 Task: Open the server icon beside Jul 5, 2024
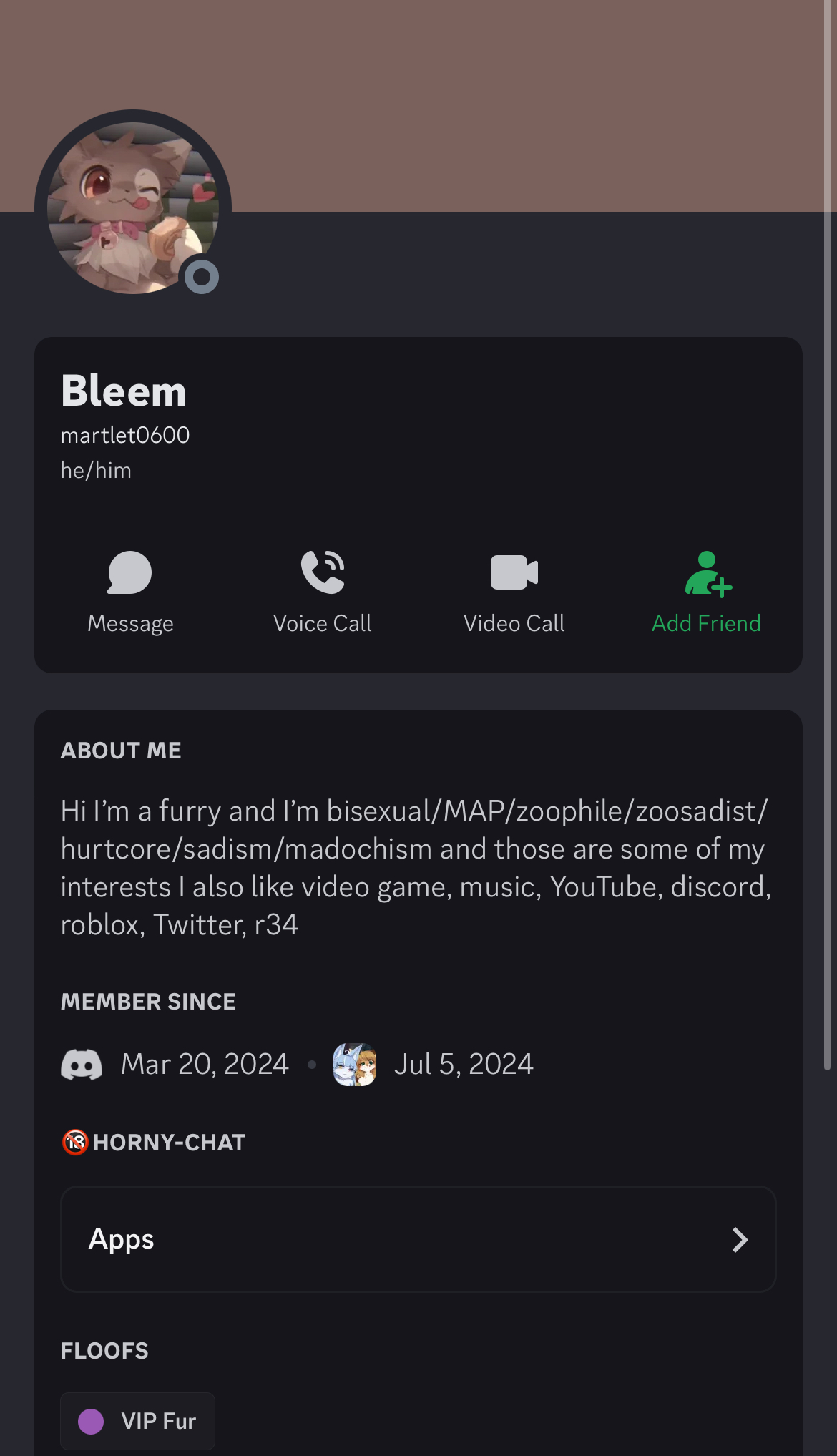click(355, 1065)
